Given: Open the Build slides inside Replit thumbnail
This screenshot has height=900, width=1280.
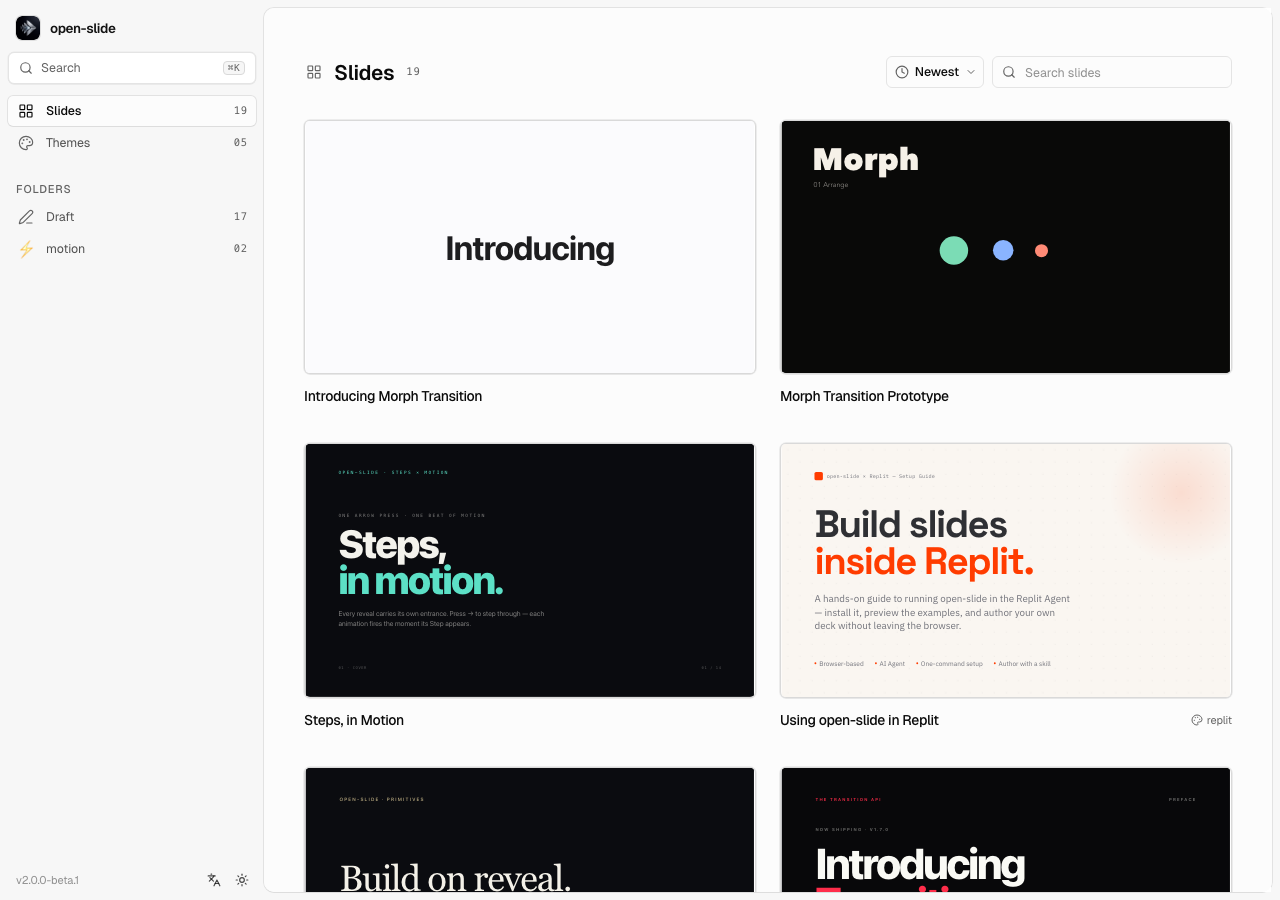Looking at the screenshot, I should click(1006, 570).
